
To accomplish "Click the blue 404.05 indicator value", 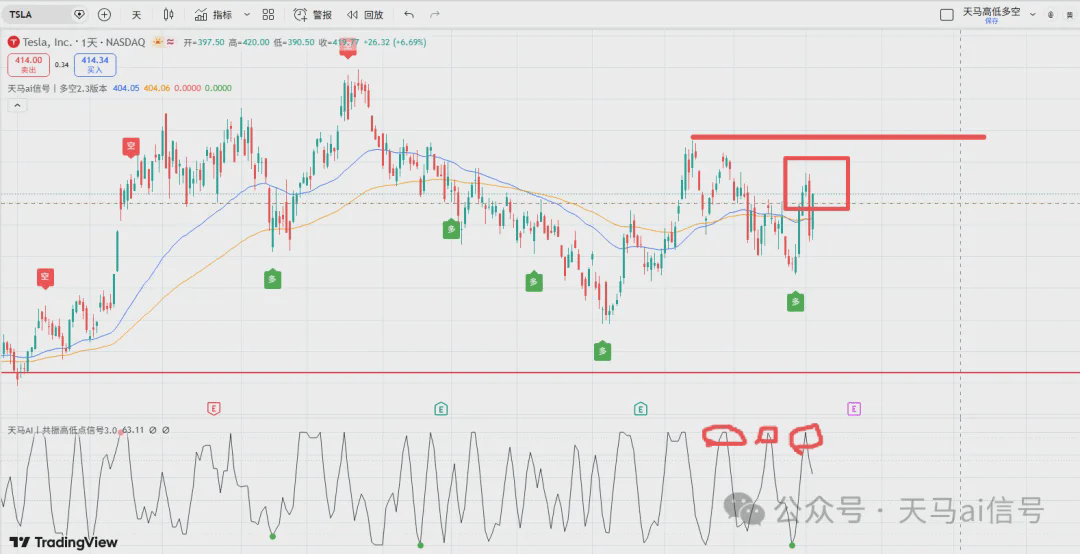I will coord(126,88).
